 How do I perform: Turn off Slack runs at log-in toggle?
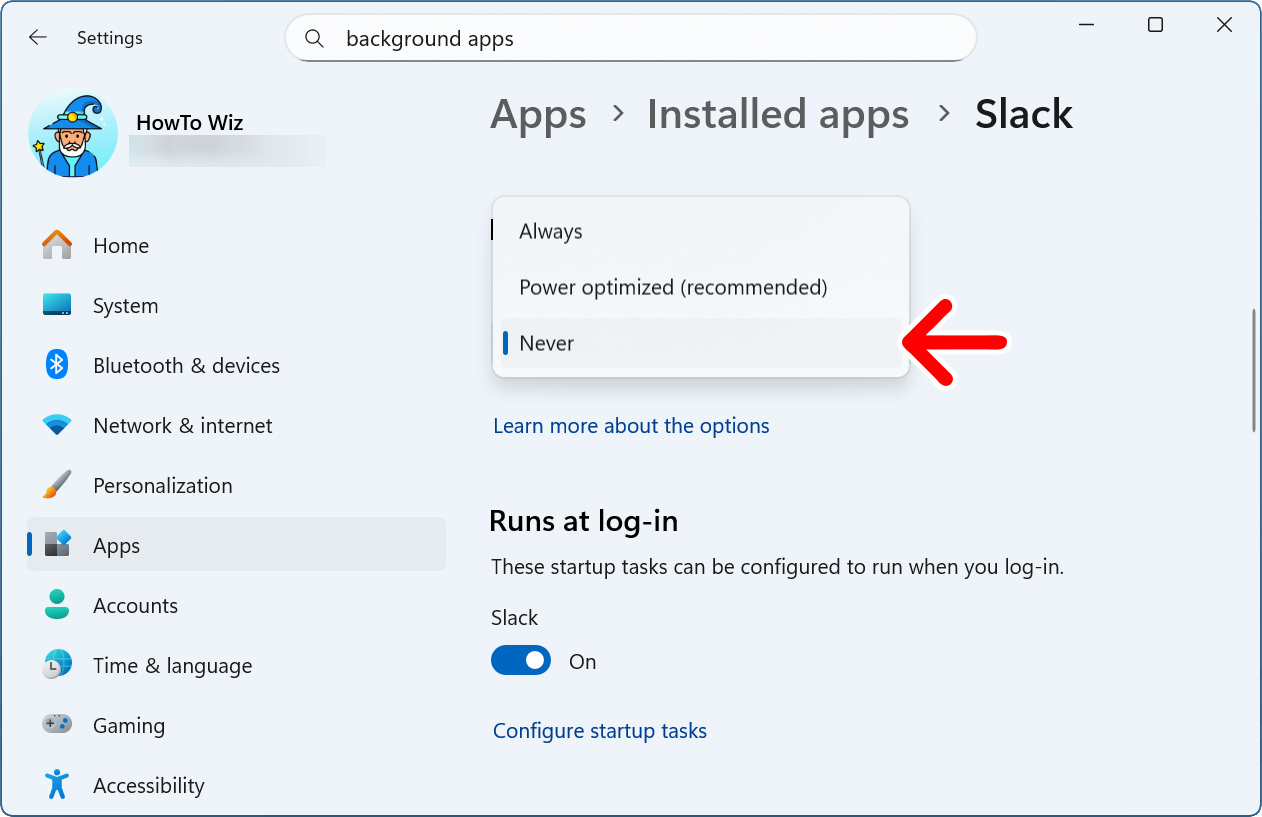520,661
